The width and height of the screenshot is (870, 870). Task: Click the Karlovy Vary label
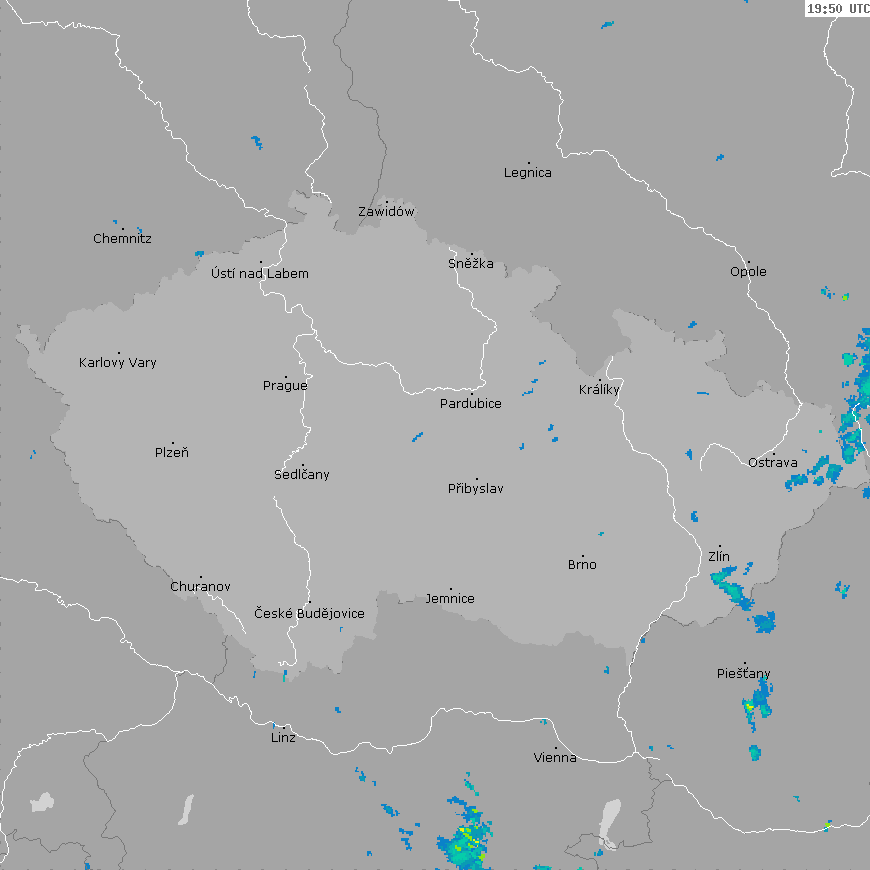(x=118, y=363)
